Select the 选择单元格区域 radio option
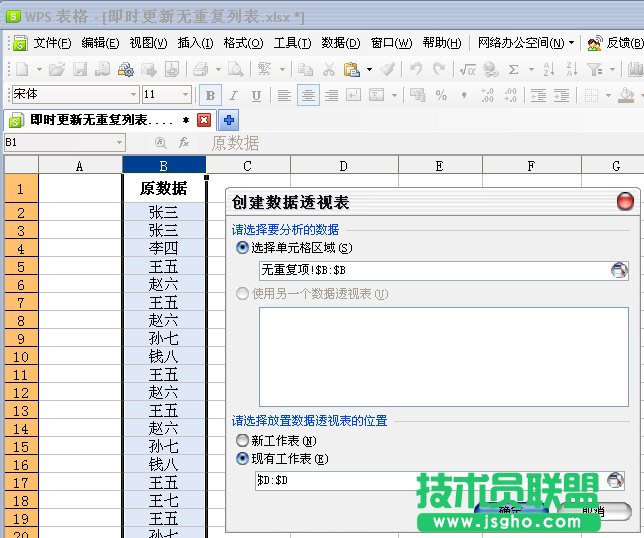Image resolution: width=644 pixels, height=538 pixels. [242, 247]
